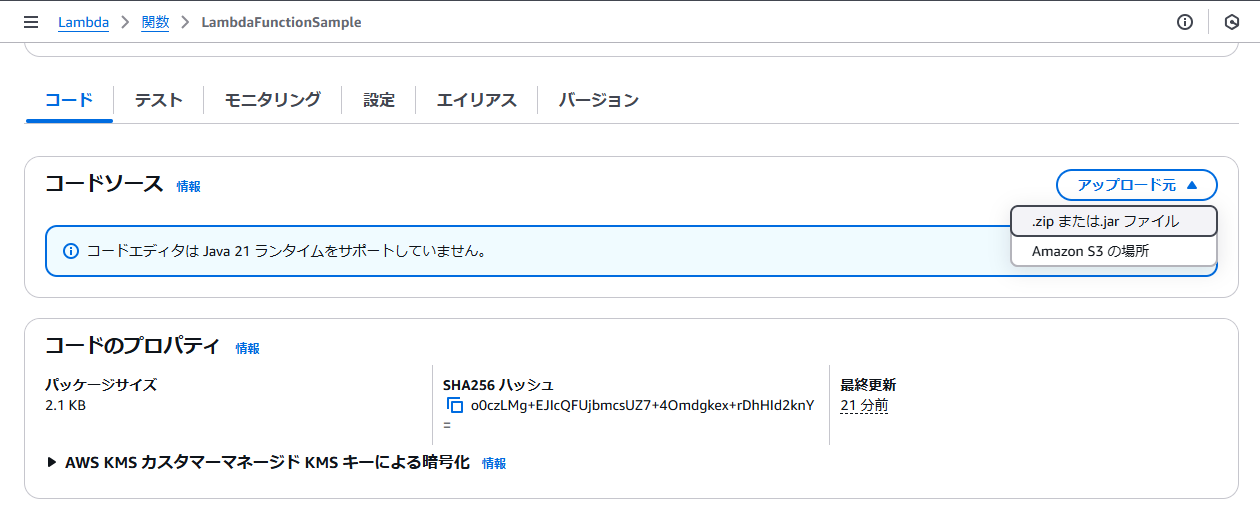
Task: Click the Java 21 runtime notice text
Action: (x=287, y=251)
